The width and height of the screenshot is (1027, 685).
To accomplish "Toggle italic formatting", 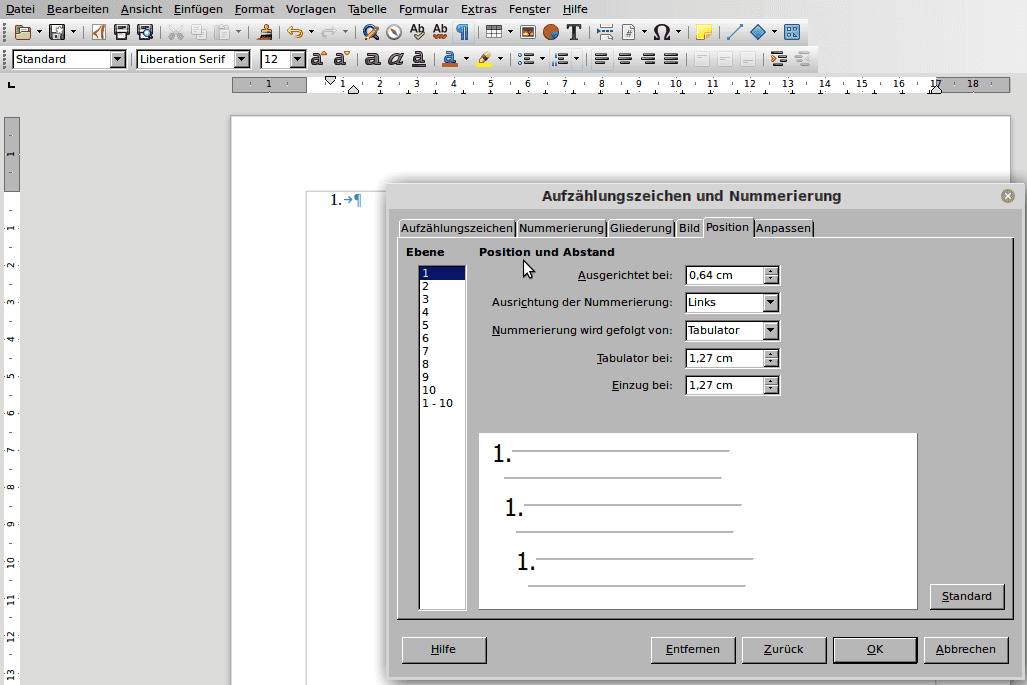I will point(395,59).
